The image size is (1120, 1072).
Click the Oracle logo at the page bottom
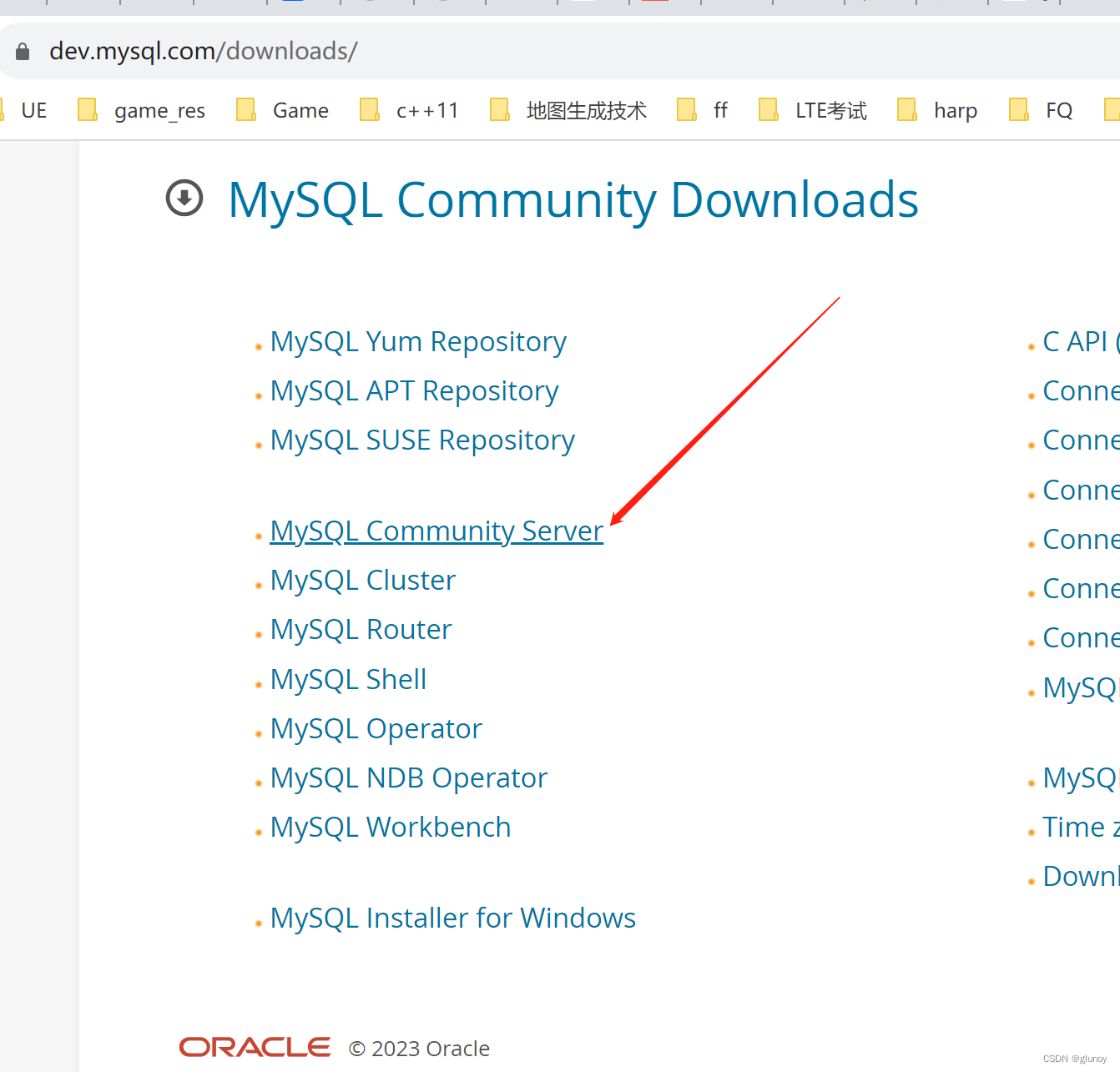pyautogui.click(x=255, y=1047)
